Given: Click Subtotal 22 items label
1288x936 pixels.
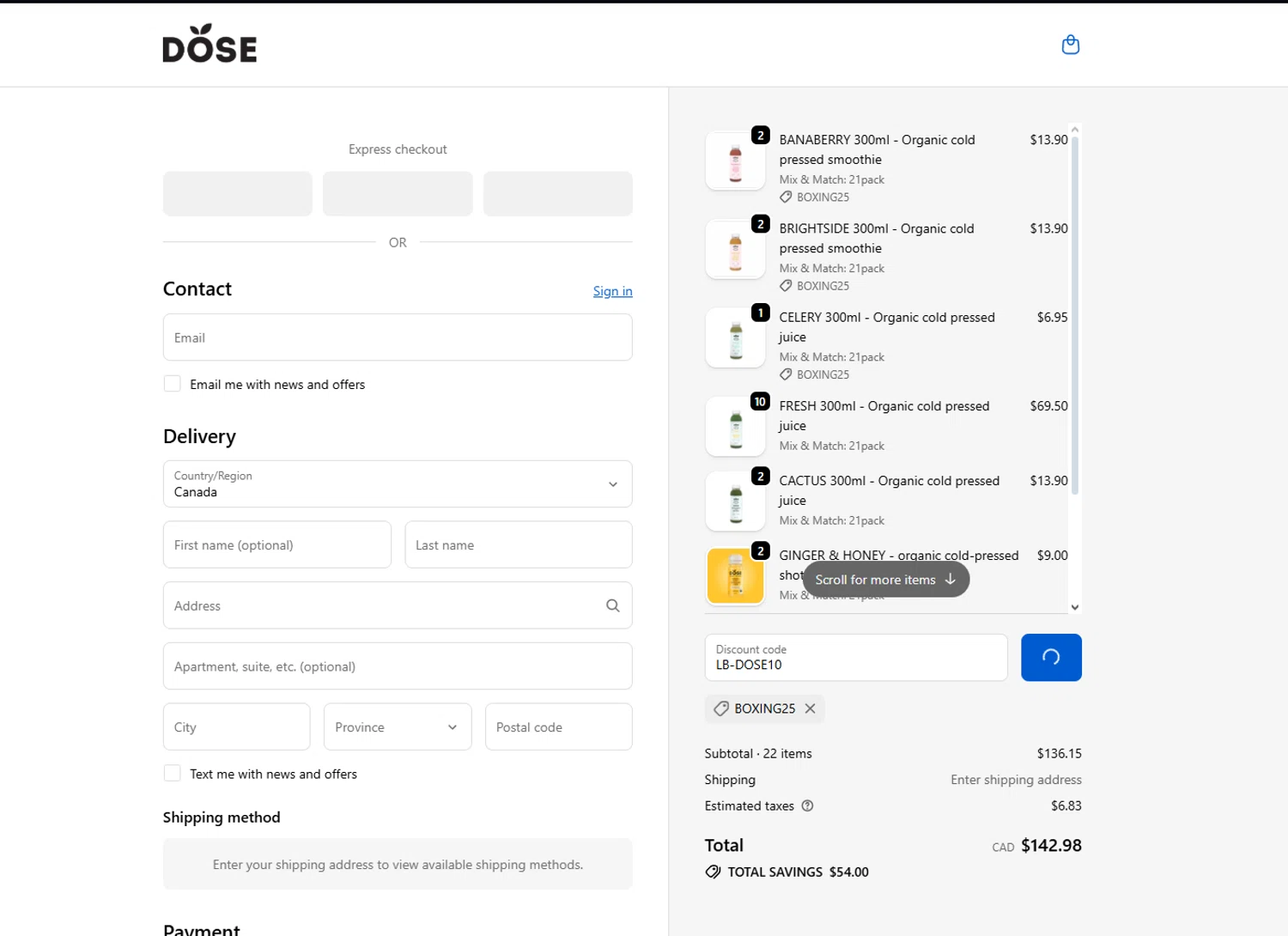Looking at the screenshot, I should (757, 753).
